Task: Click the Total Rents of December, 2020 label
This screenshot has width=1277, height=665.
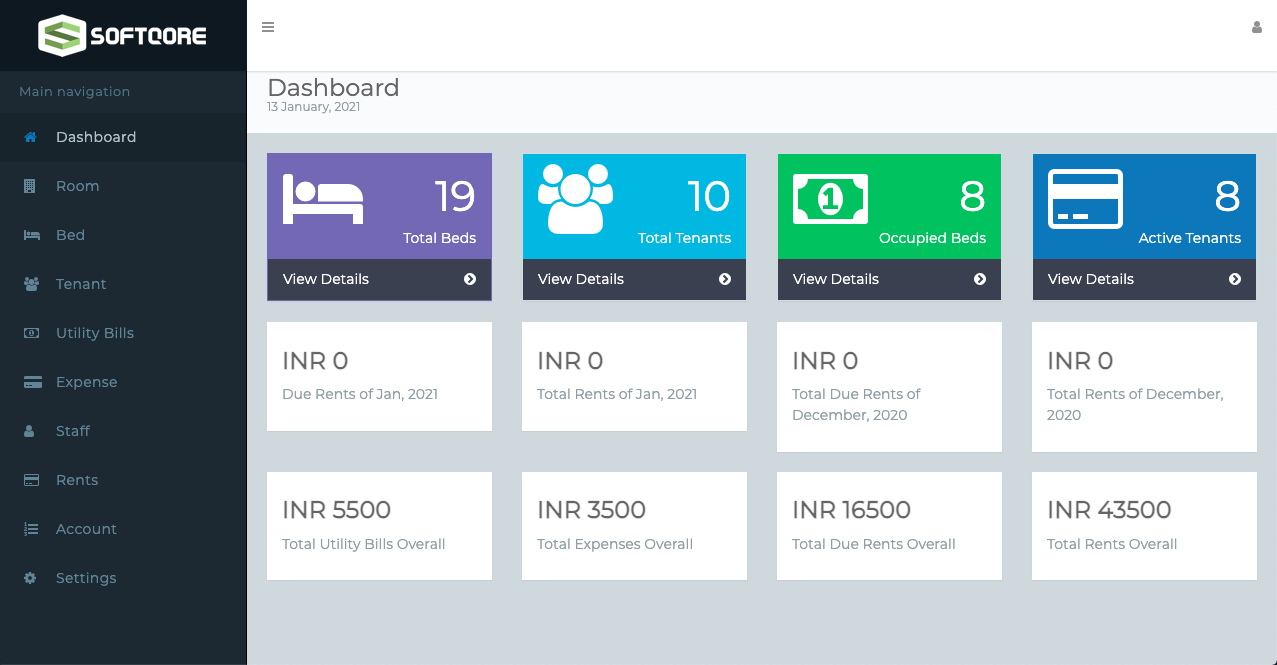Action: click(x=1135, y=404)
